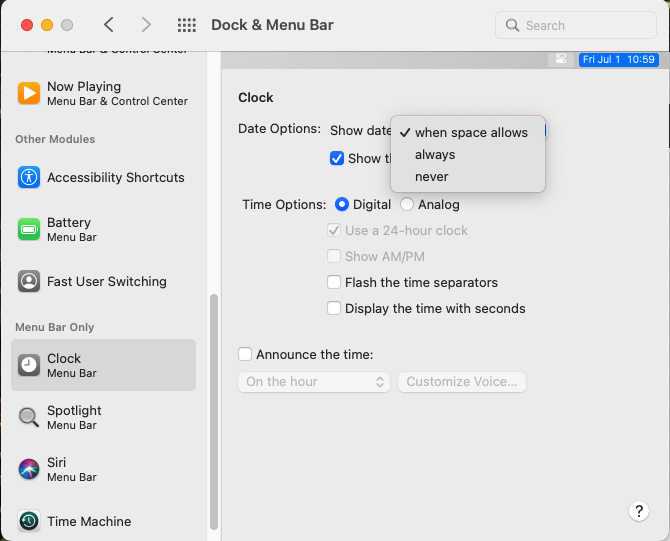The image size is (670, 541).
Task: Click the Time Machine icon
Action: pyautogui.click(x=29, y=521)
